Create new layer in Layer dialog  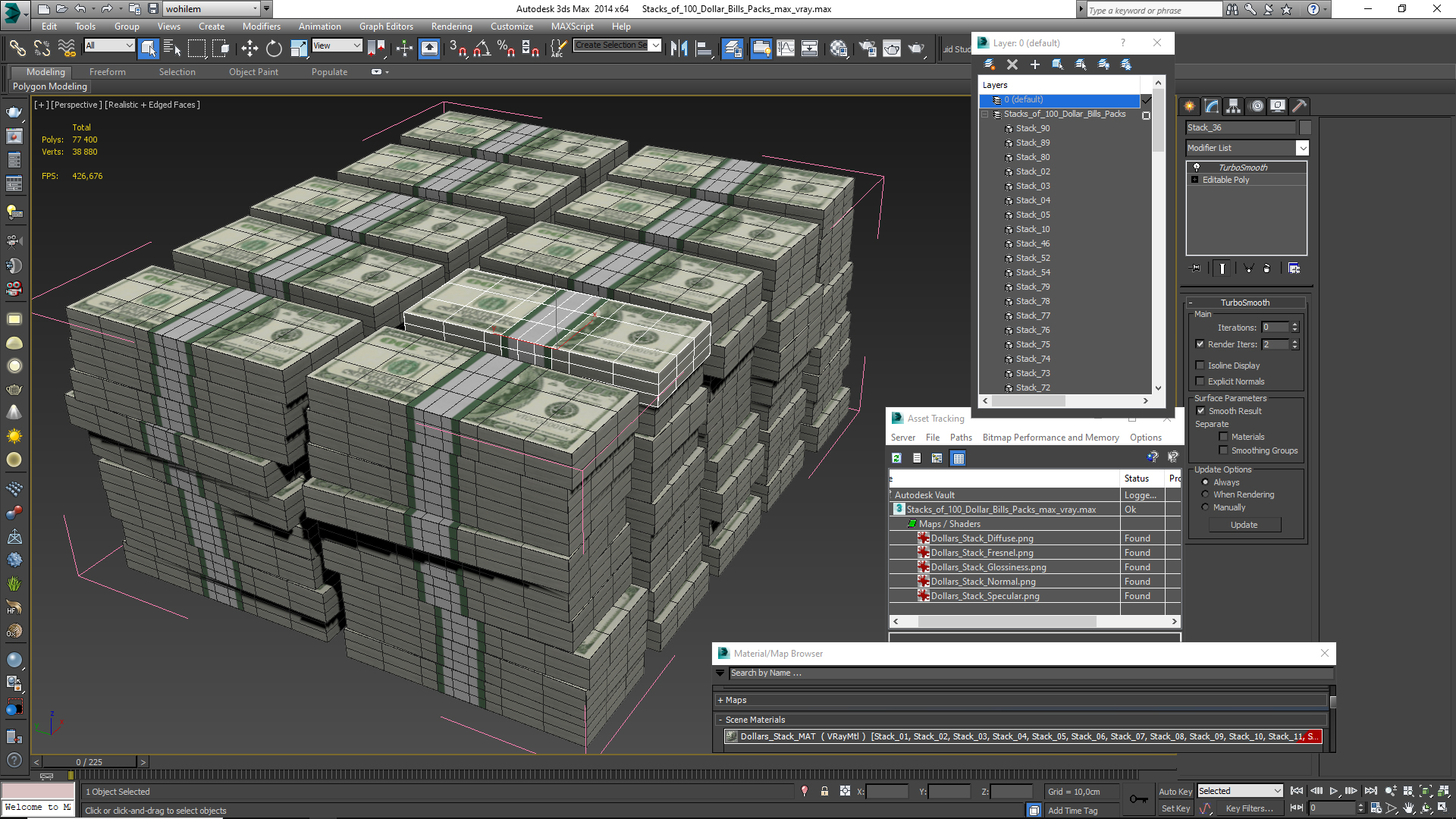[989, 64]
